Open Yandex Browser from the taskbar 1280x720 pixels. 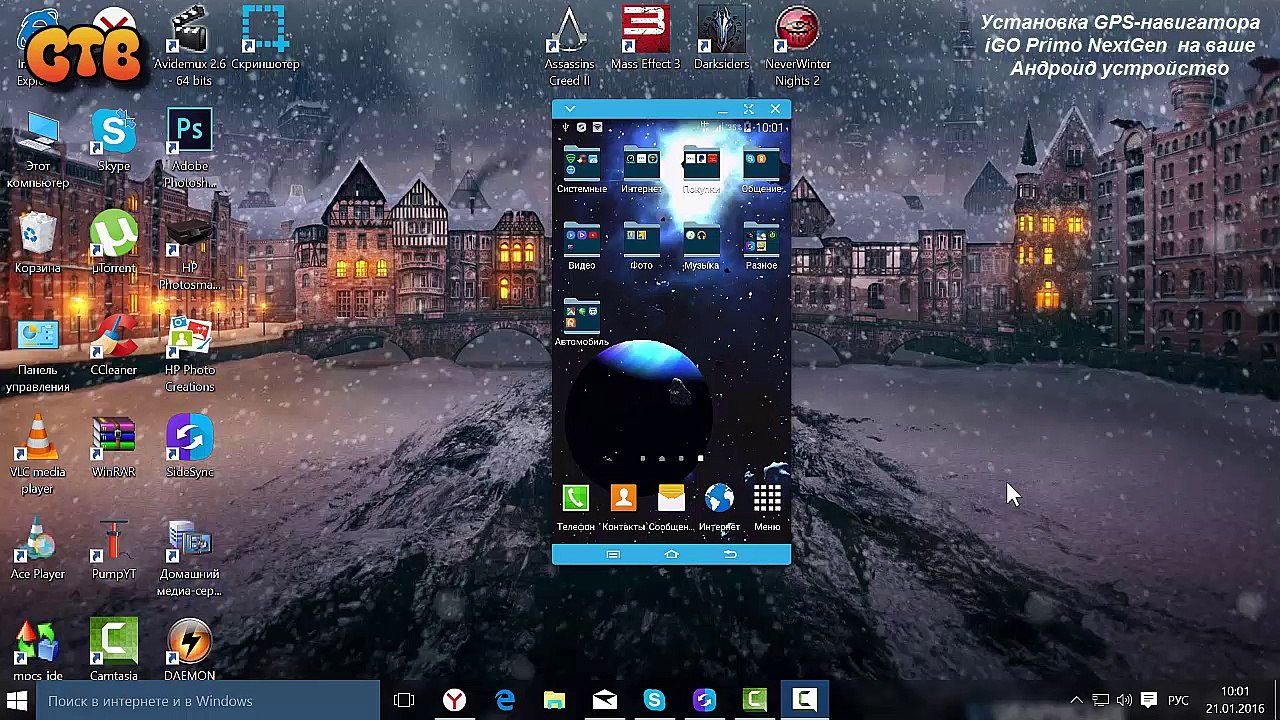[x=454, y=700]
